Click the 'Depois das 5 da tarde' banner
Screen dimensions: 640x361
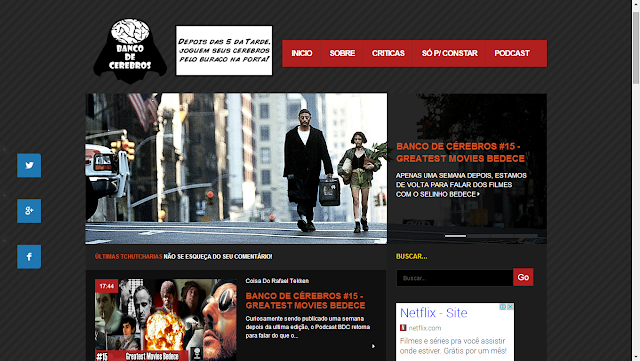tap(224, 51)
